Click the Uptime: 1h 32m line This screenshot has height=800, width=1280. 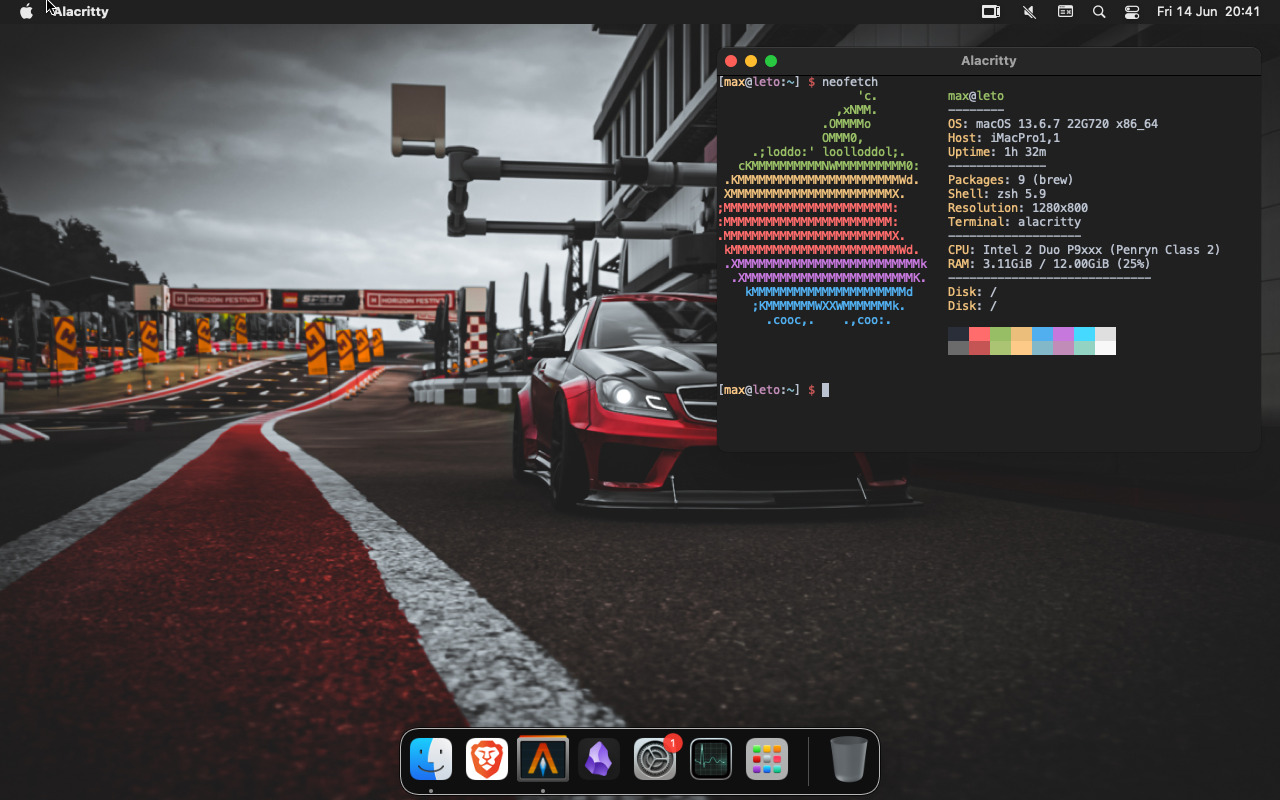997,152
